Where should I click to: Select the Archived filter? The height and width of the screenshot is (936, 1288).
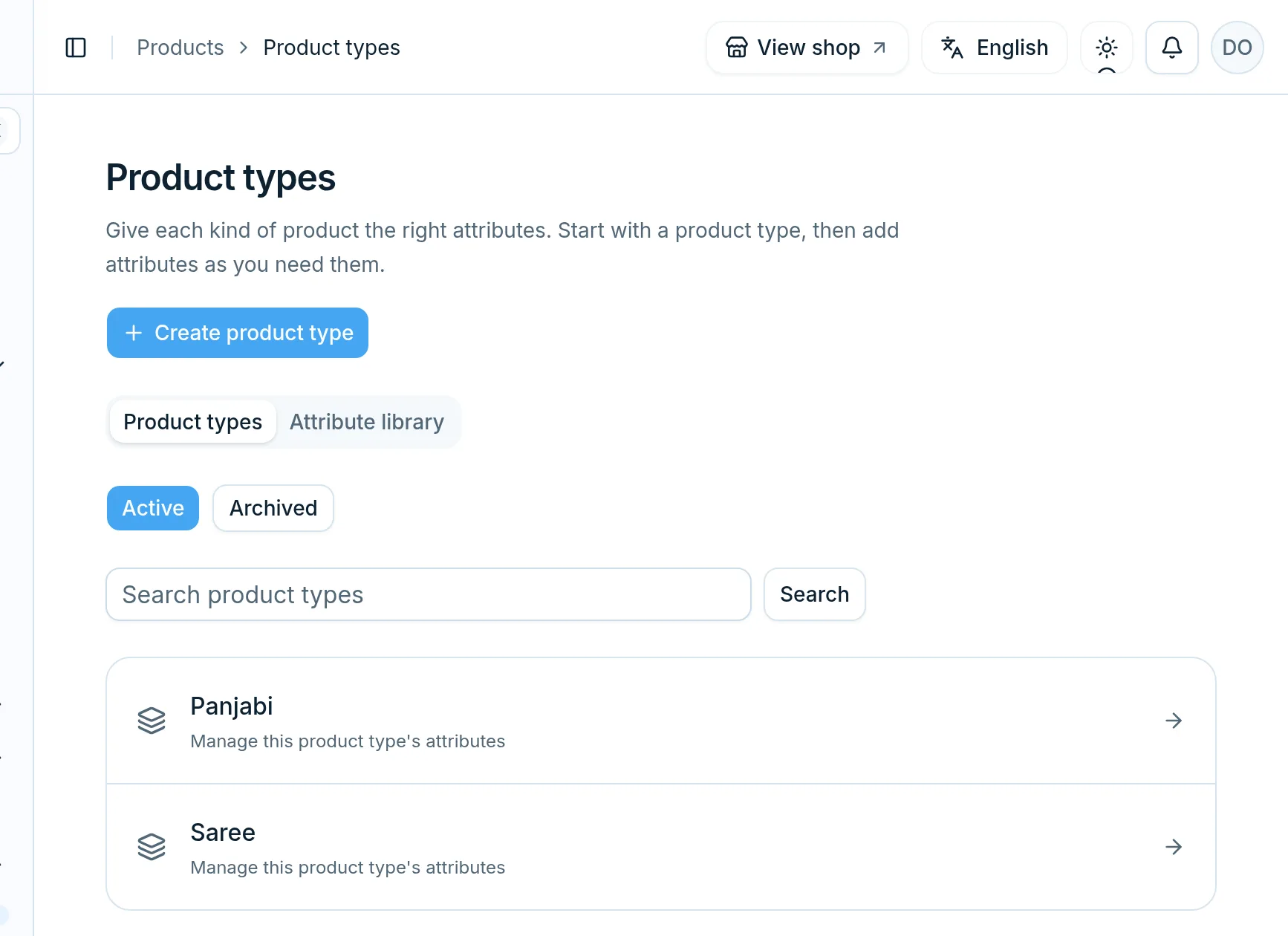[x=273, y=508]
